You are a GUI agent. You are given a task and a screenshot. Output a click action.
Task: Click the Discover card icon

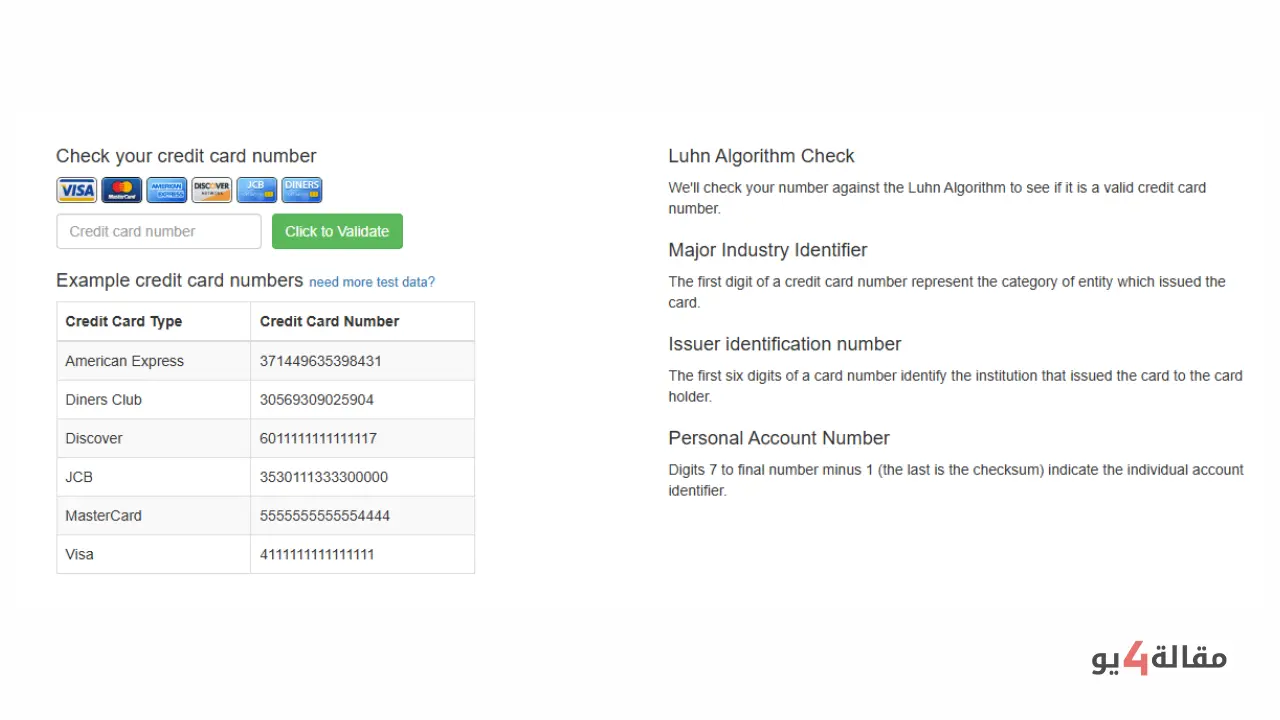coord(212,190)
